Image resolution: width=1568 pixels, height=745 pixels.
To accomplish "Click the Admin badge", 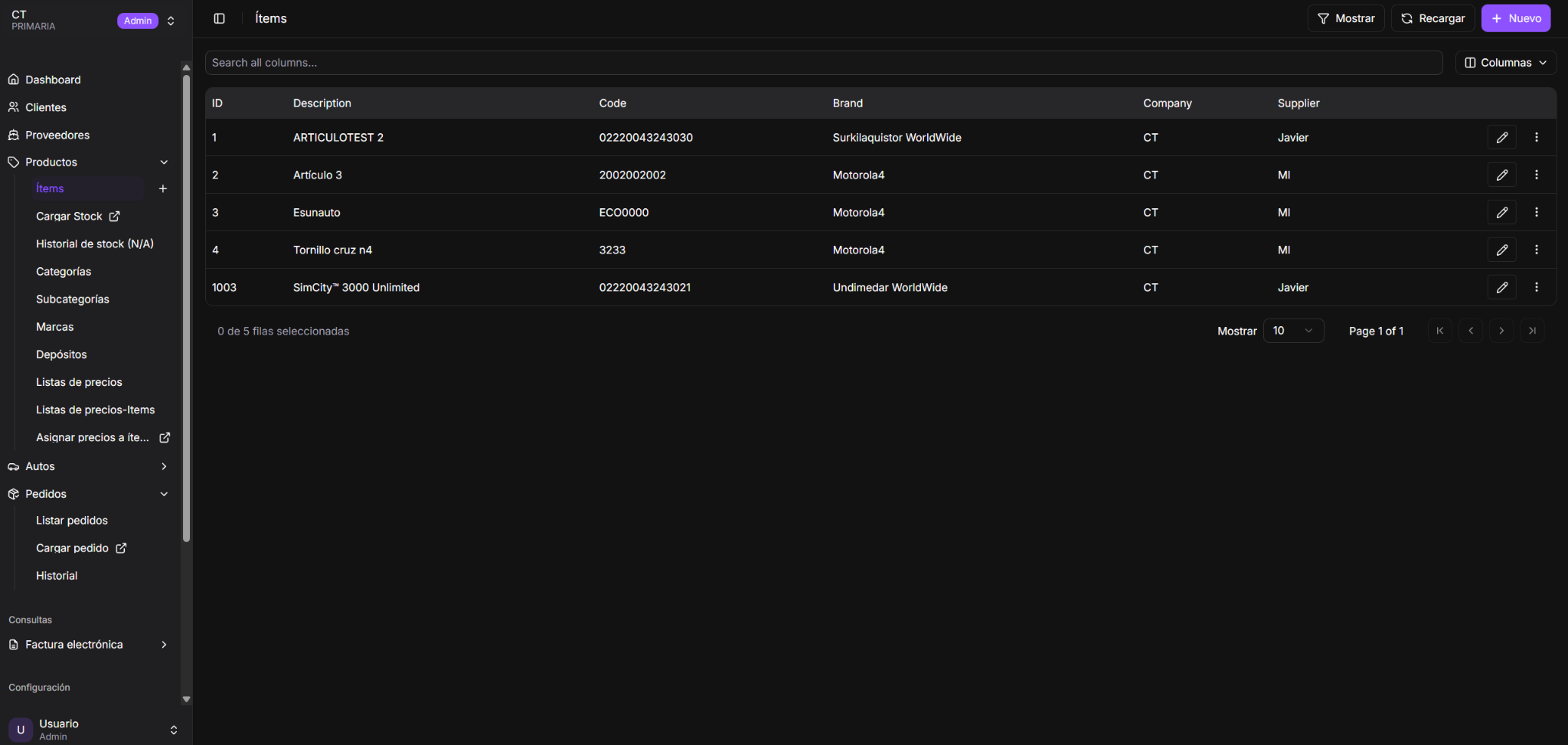I will click(138, 21).
